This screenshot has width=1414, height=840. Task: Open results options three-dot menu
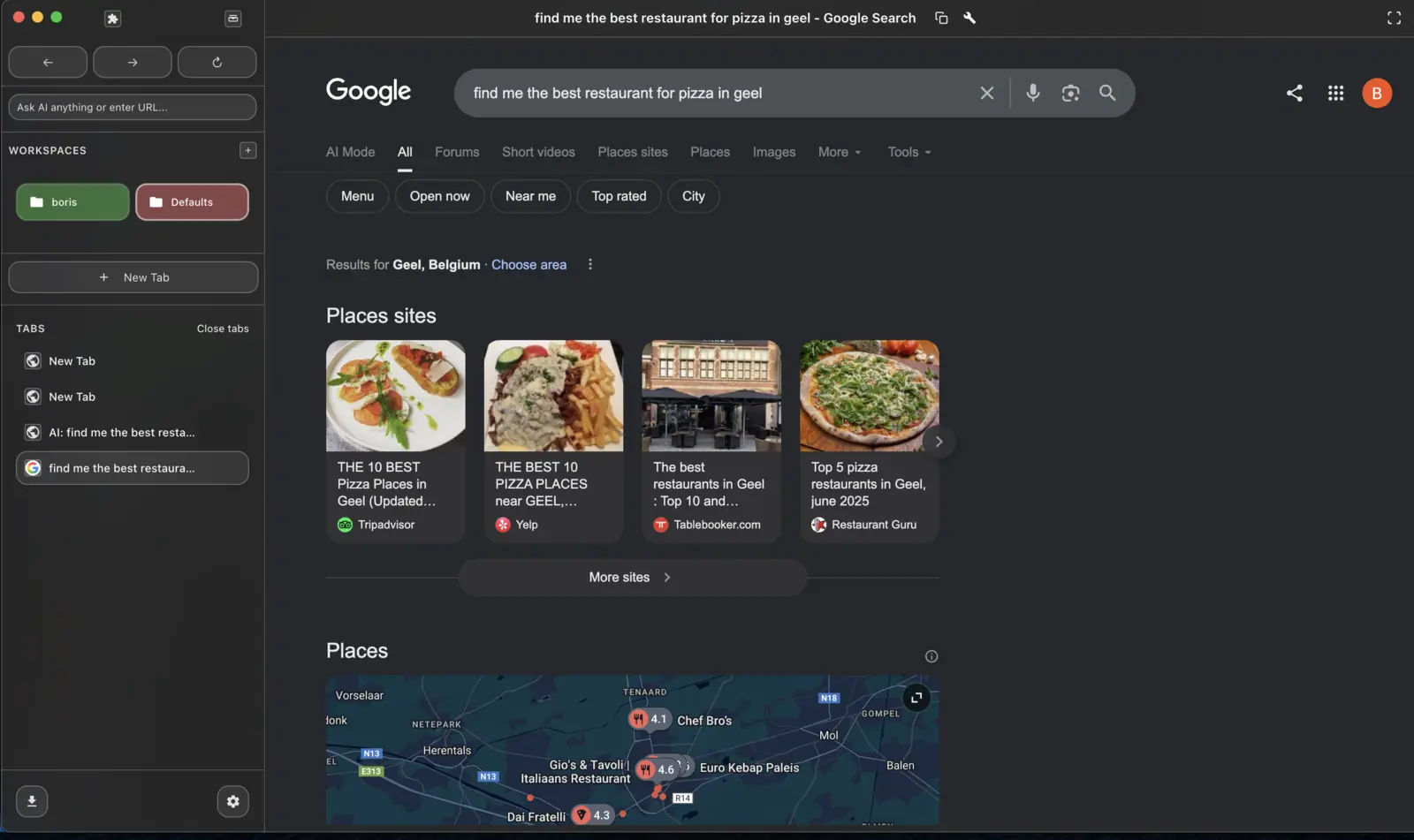pyautogui.click(x=590, y=264)
